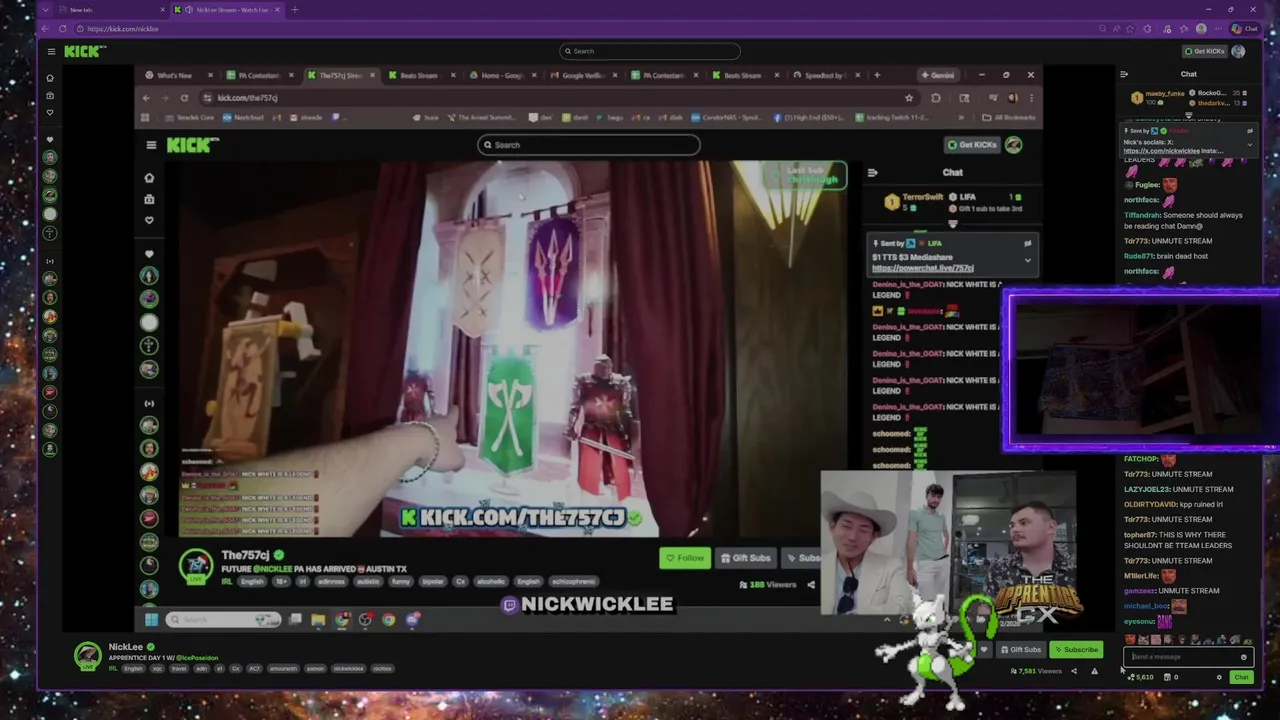Image resolution: width=1280 pixels, height=720 pixels.
Task: Follow NickLee using the heart button
Action: coord(984,650)
